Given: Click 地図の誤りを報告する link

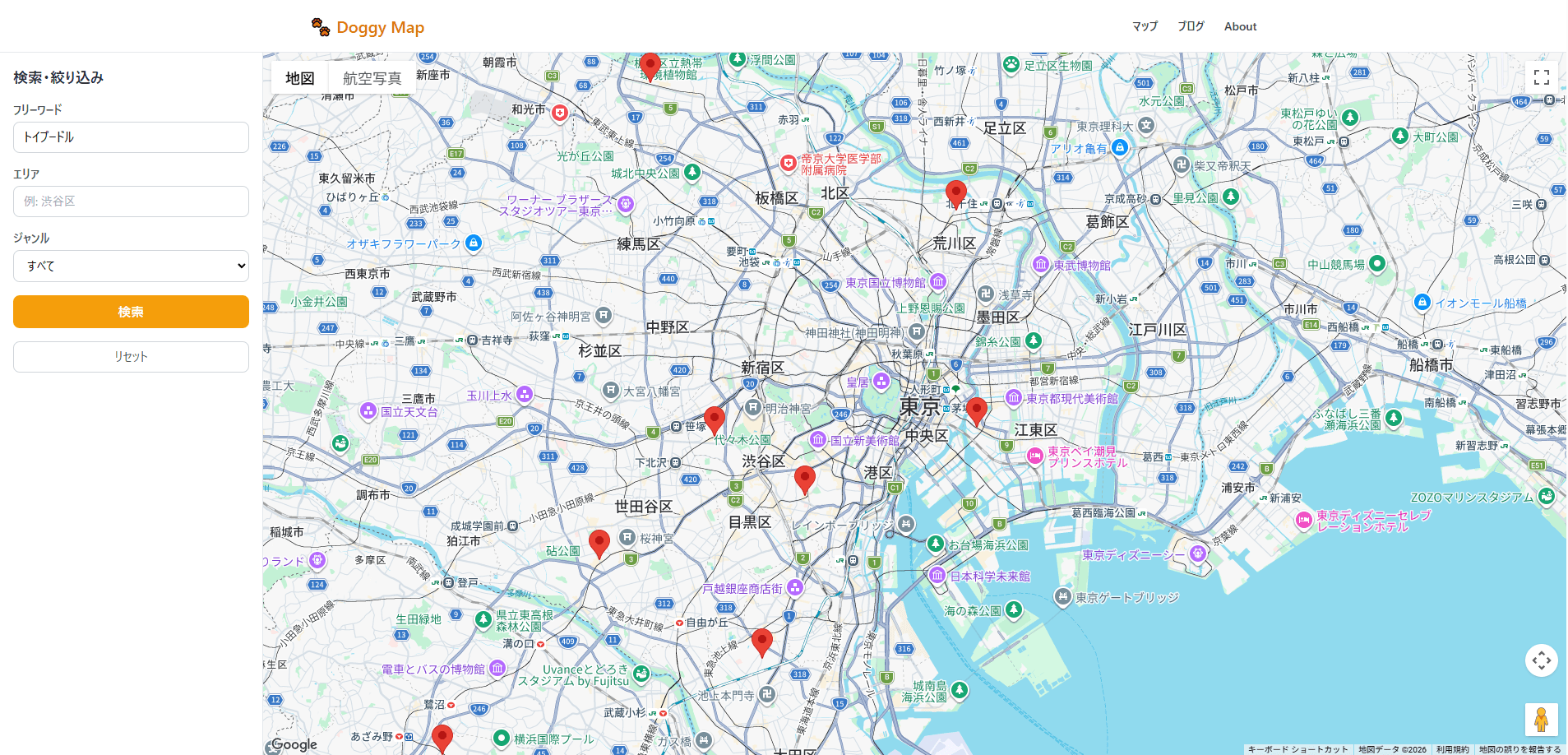Looking at the screenshot, I should [1519, 749].
